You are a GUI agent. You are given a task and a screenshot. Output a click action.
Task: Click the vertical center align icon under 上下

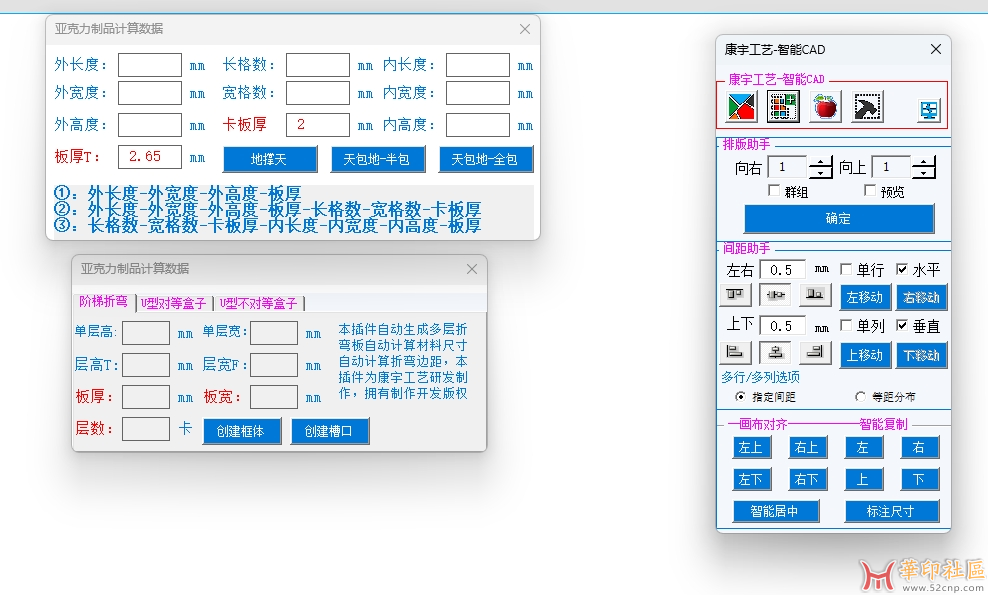(x=774, y=353)
